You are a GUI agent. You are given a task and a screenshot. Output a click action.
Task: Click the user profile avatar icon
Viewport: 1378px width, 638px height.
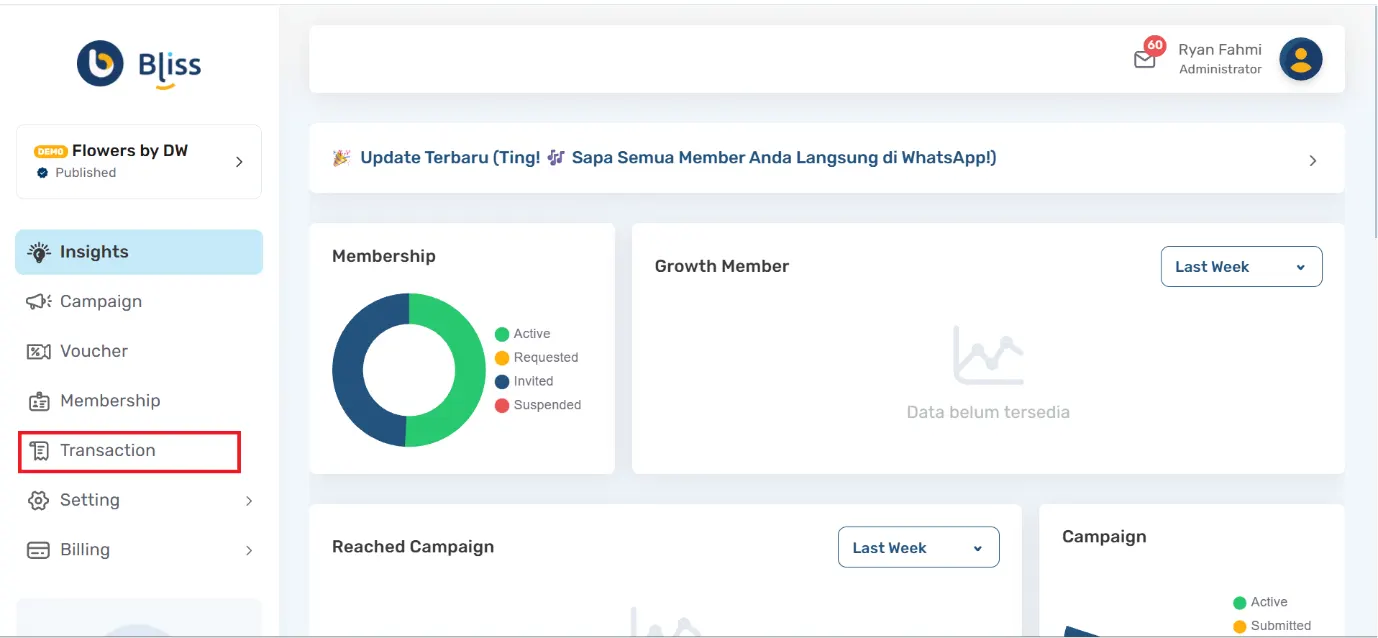tap(1300, 59)
